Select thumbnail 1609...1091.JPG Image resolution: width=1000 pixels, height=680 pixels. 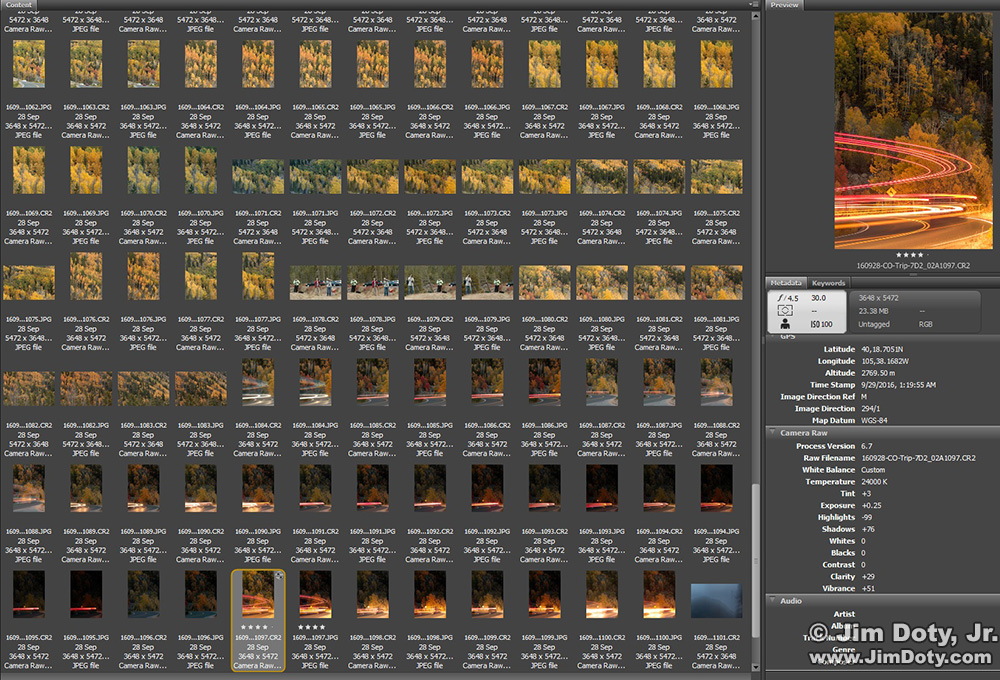(372, 489)
